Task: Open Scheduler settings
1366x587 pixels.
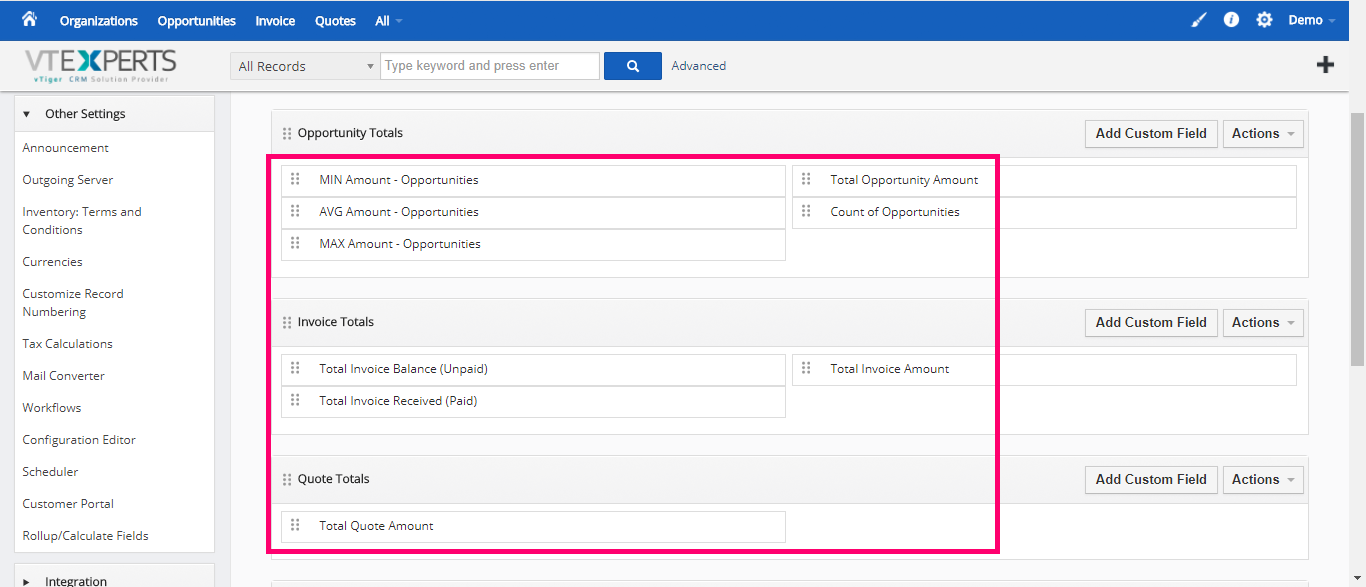Action: pos(50,472)
